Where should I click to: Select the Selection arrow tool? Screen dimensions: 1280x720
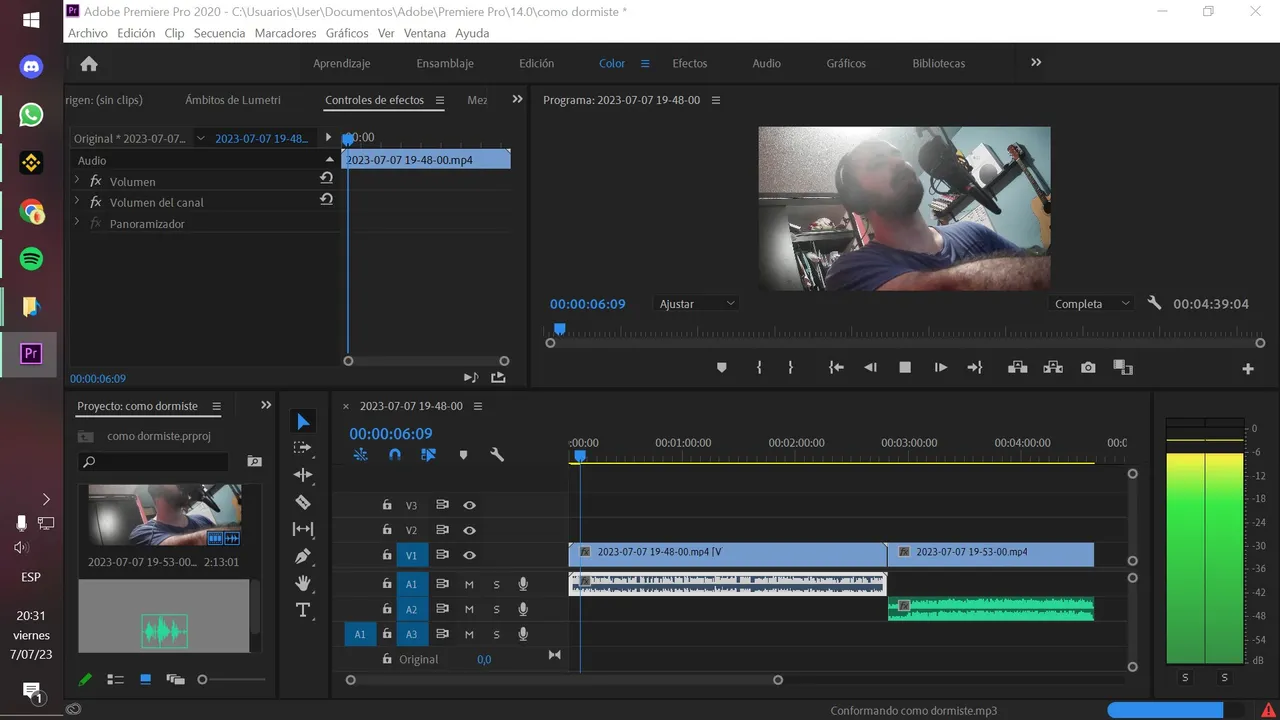point(303,422)
